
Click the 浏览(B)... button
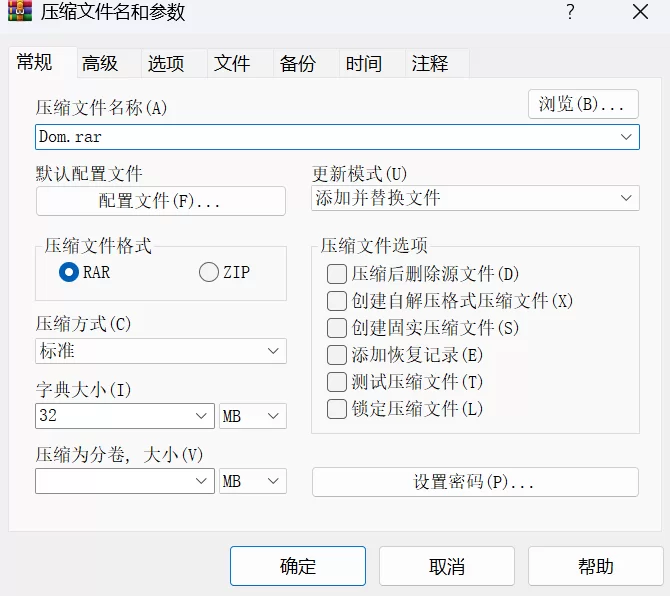point(583,104)
